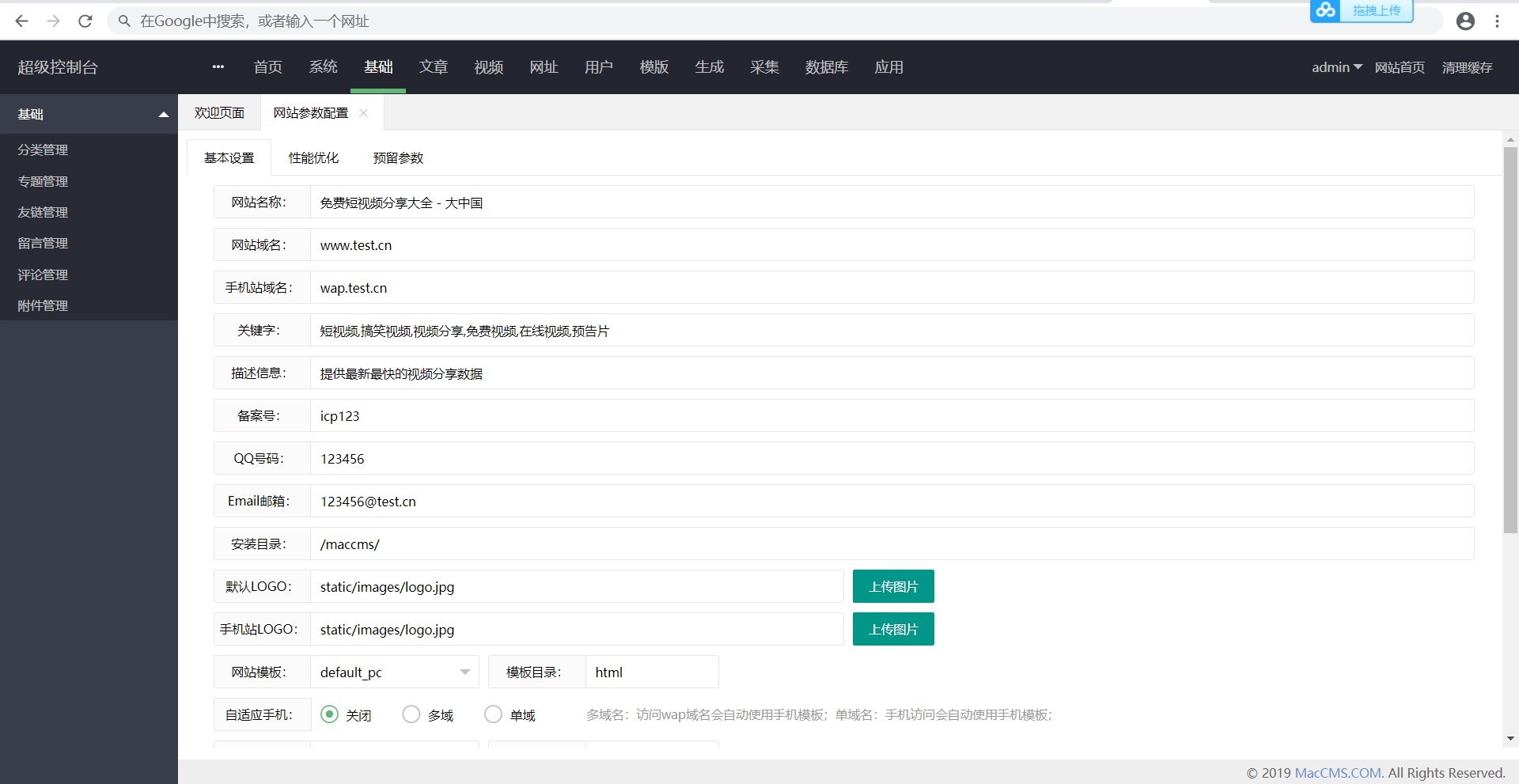The image size is (1519, 784).
Task: Click the address bar search field
Action: (775, 21)
